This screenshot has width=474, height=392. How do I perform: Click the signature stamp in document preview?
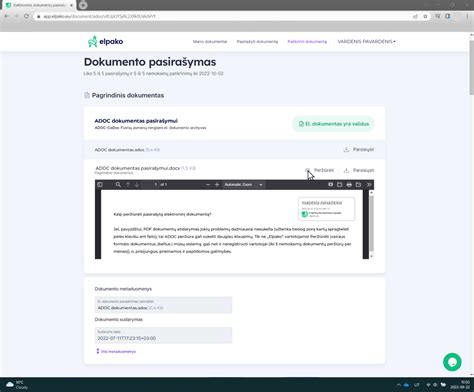(326, 209)
